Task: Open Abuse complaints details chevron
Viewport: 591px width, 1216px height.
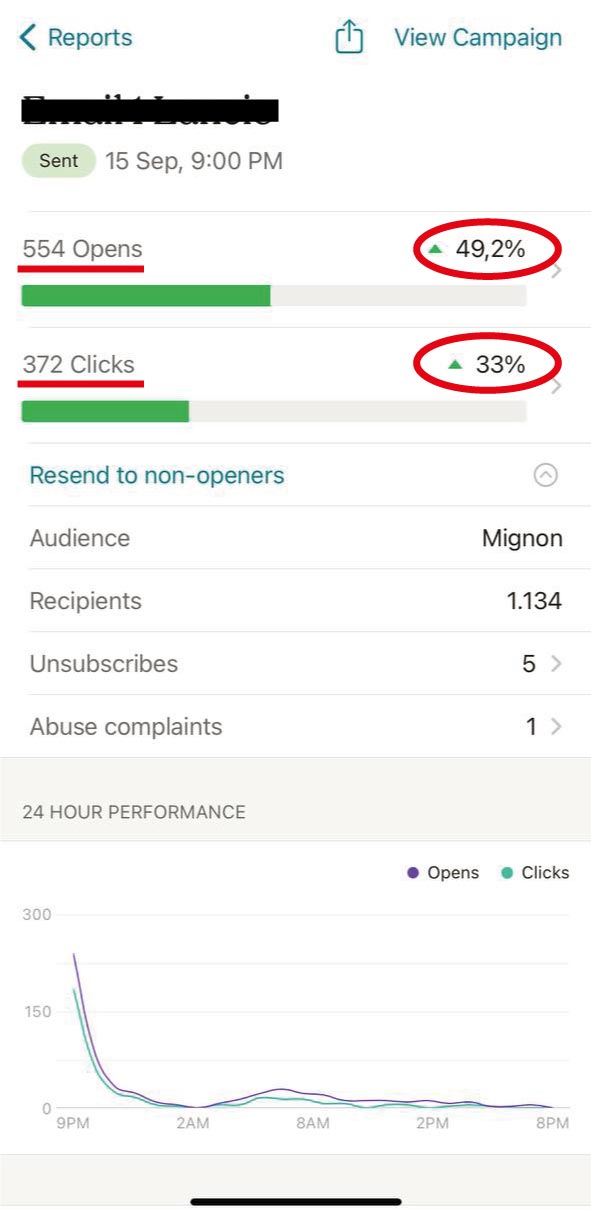Action: 556,727
